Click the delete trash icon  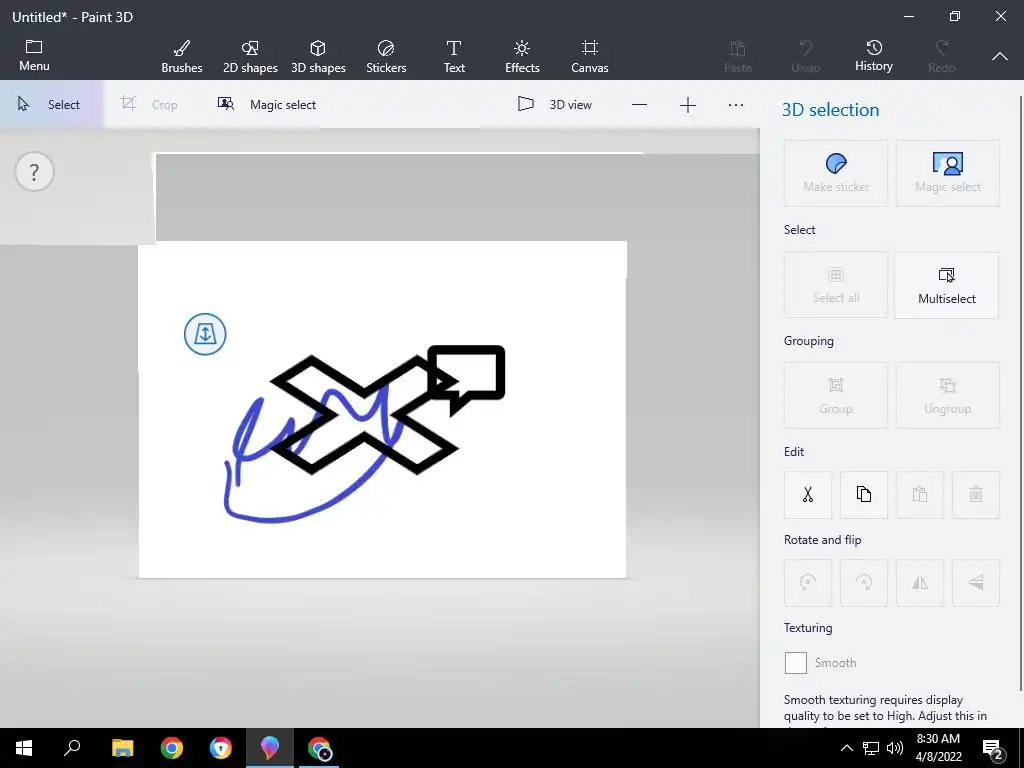[976, 494]
